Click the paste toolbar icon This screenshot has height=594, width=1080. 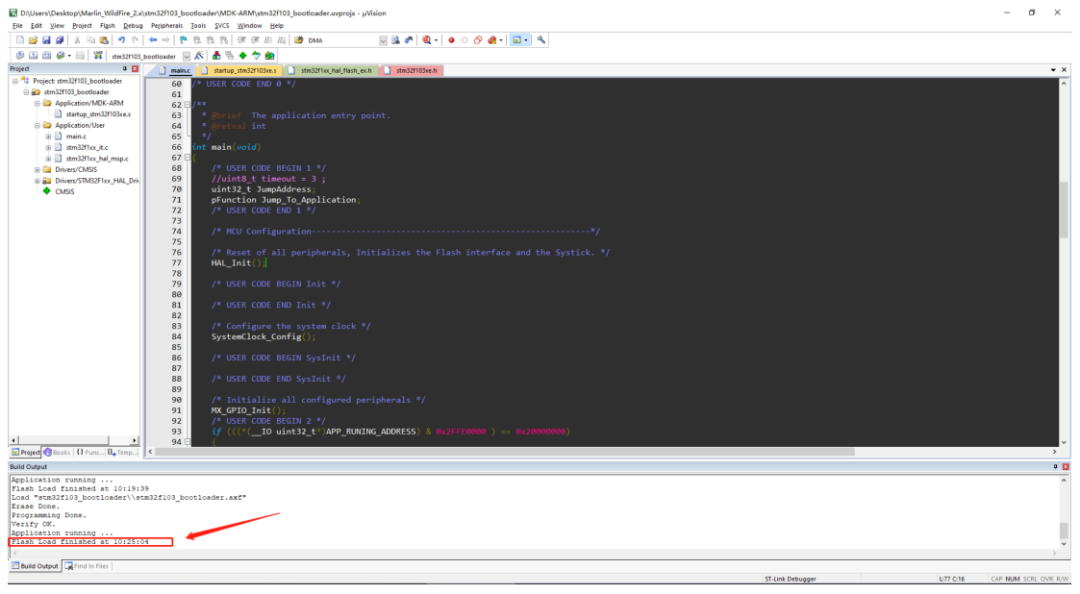pos(103,40)
